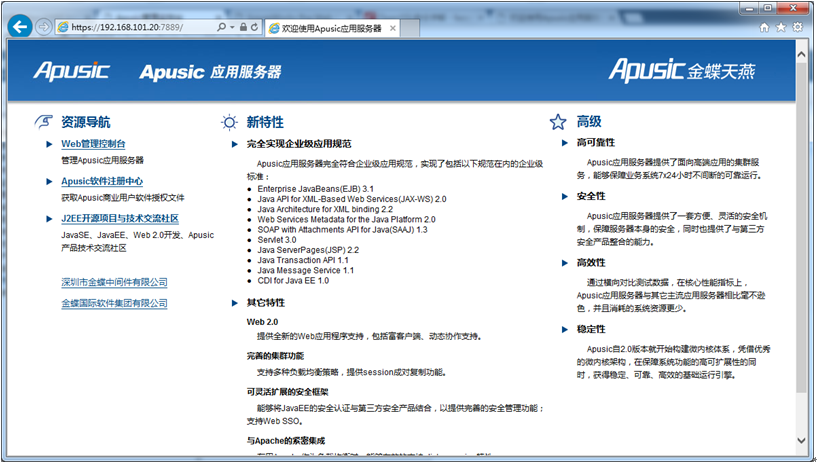This screenshot has height=464, width=817.
Task: Click the arrow bullet beside 稳定性
Action: click(x=564, y=330)
